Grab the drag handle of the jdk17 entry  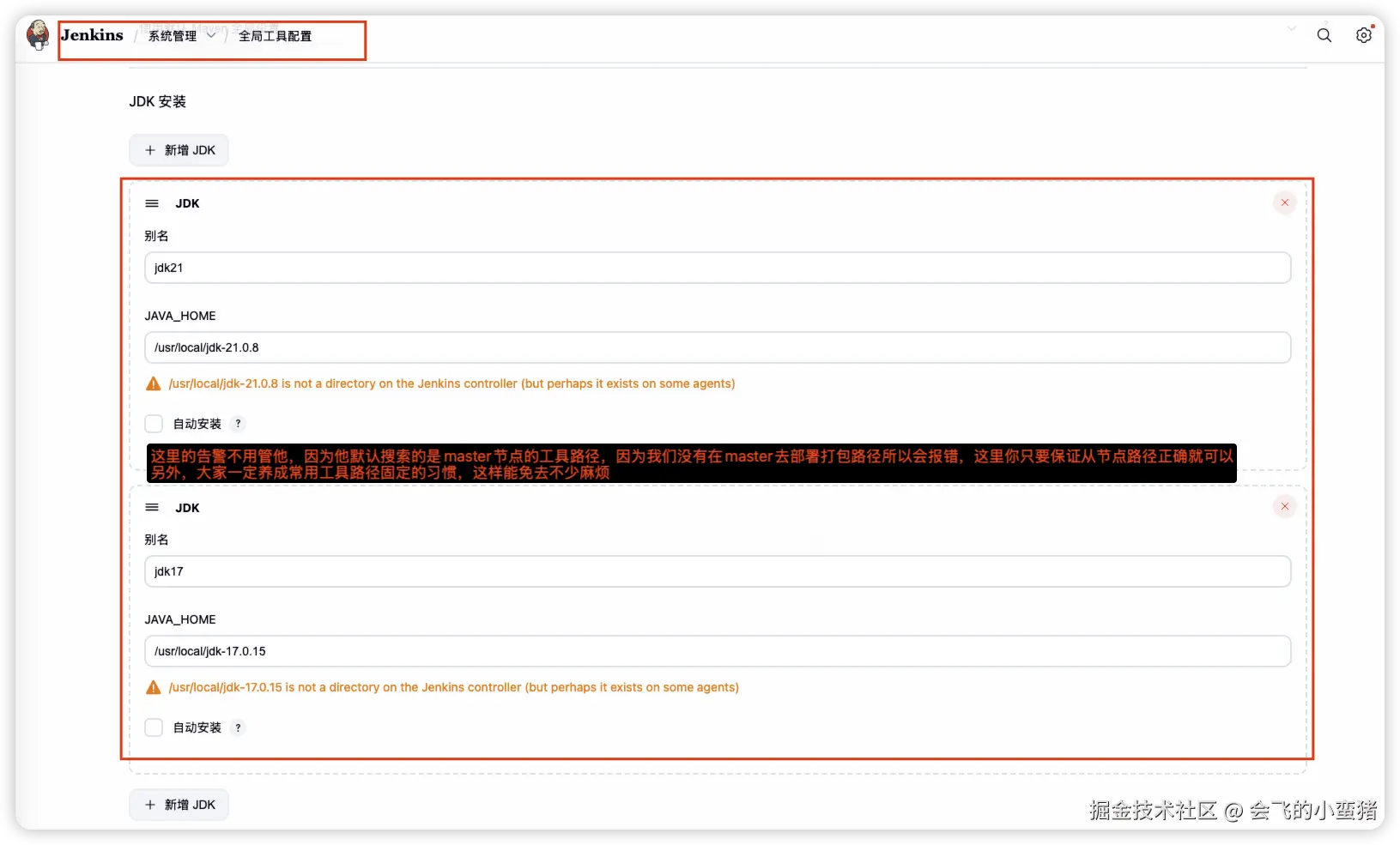click(x=152, y=507)
